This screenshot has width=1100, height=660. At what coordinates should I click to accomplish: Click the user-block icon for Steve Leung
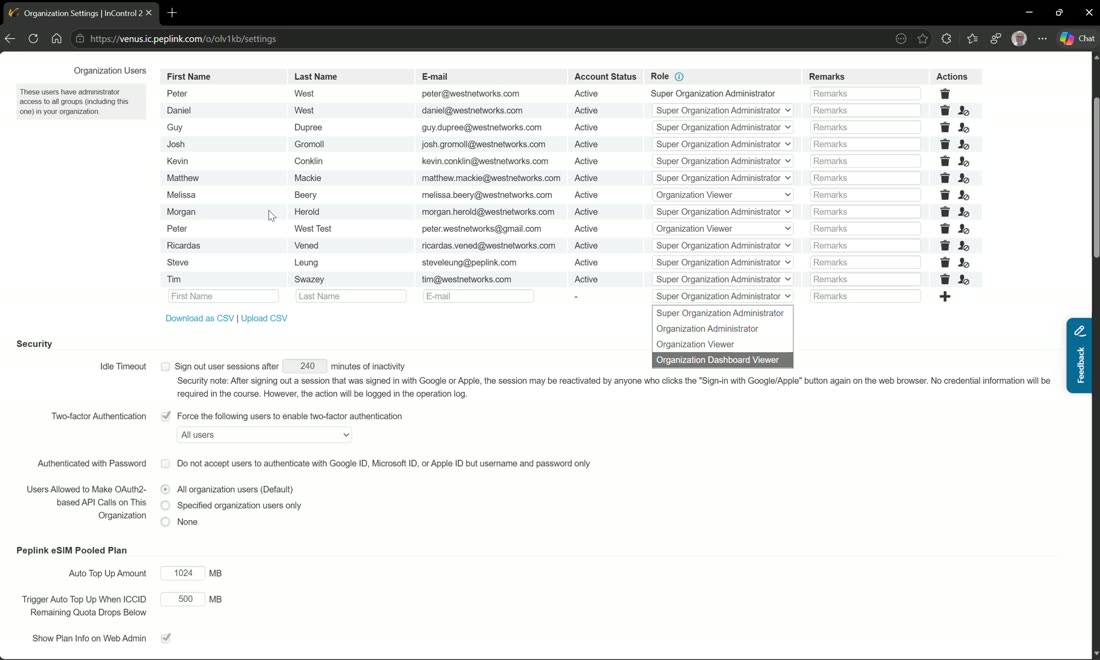click(964, 262)
